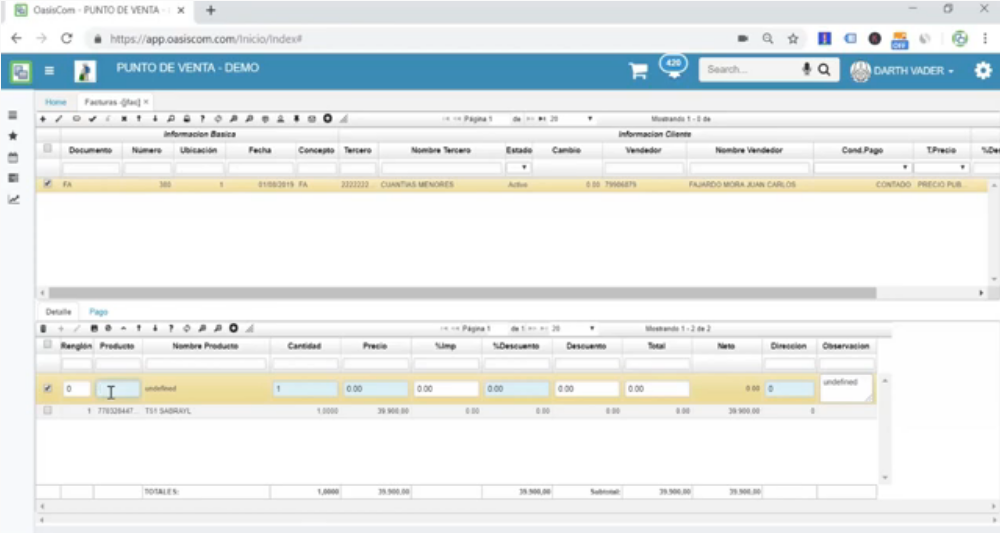Image resolution: width=1000 pixels, height=533 pixels.
Task: Click the Producto input field in edited row
Action: pyautogui.click(x=118, y=389)
